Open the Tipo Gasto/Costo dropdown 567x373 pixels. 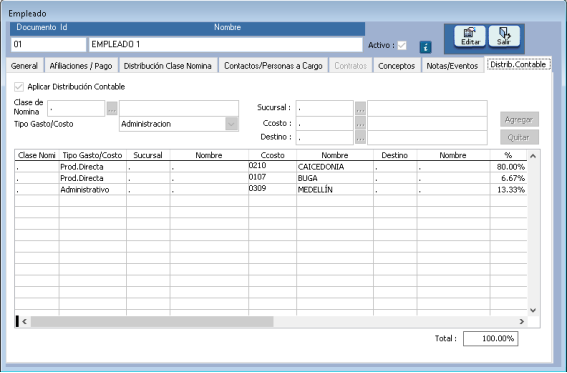point(231,124)
